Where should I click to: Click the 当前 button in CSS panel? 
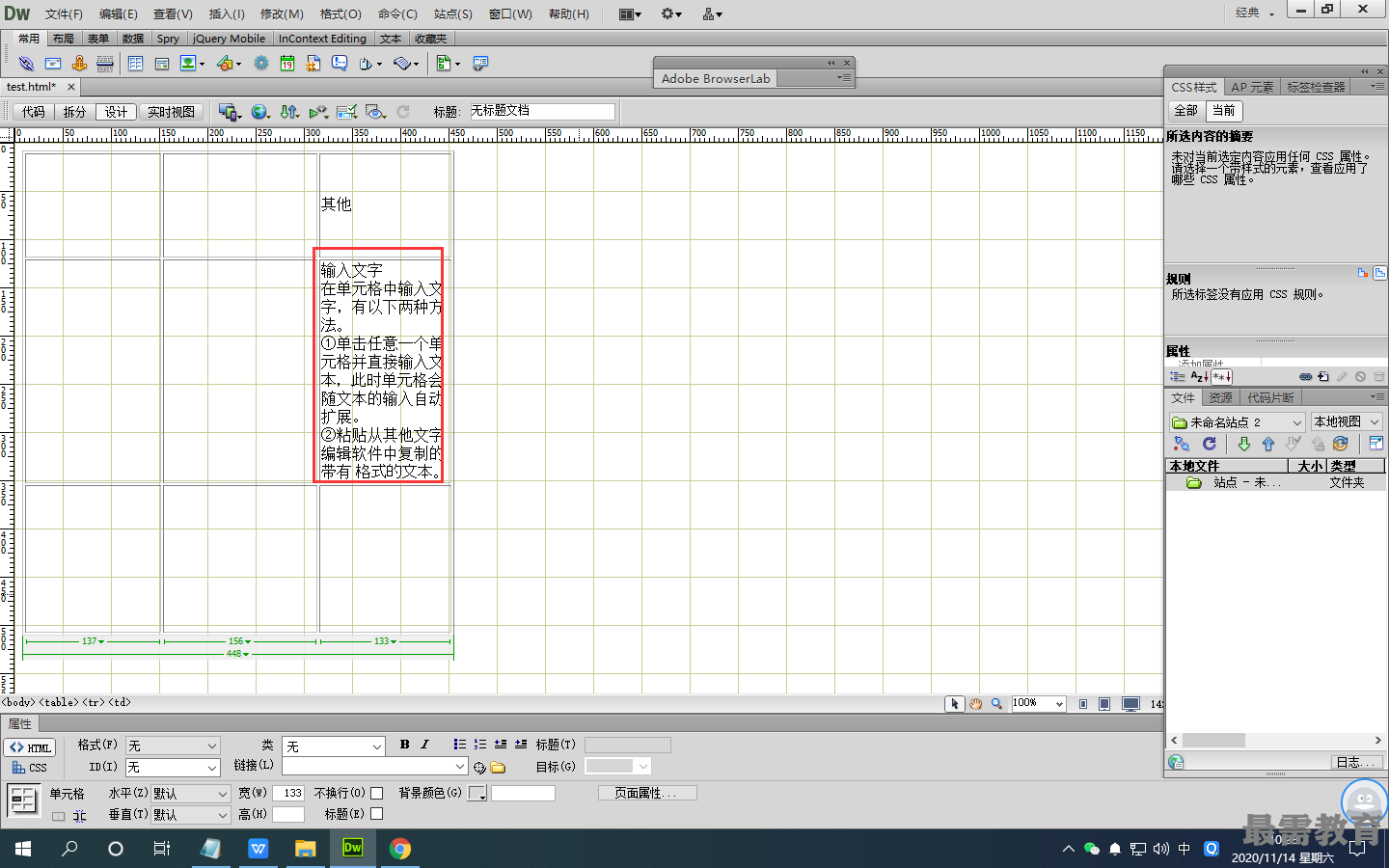[1224, 111]
